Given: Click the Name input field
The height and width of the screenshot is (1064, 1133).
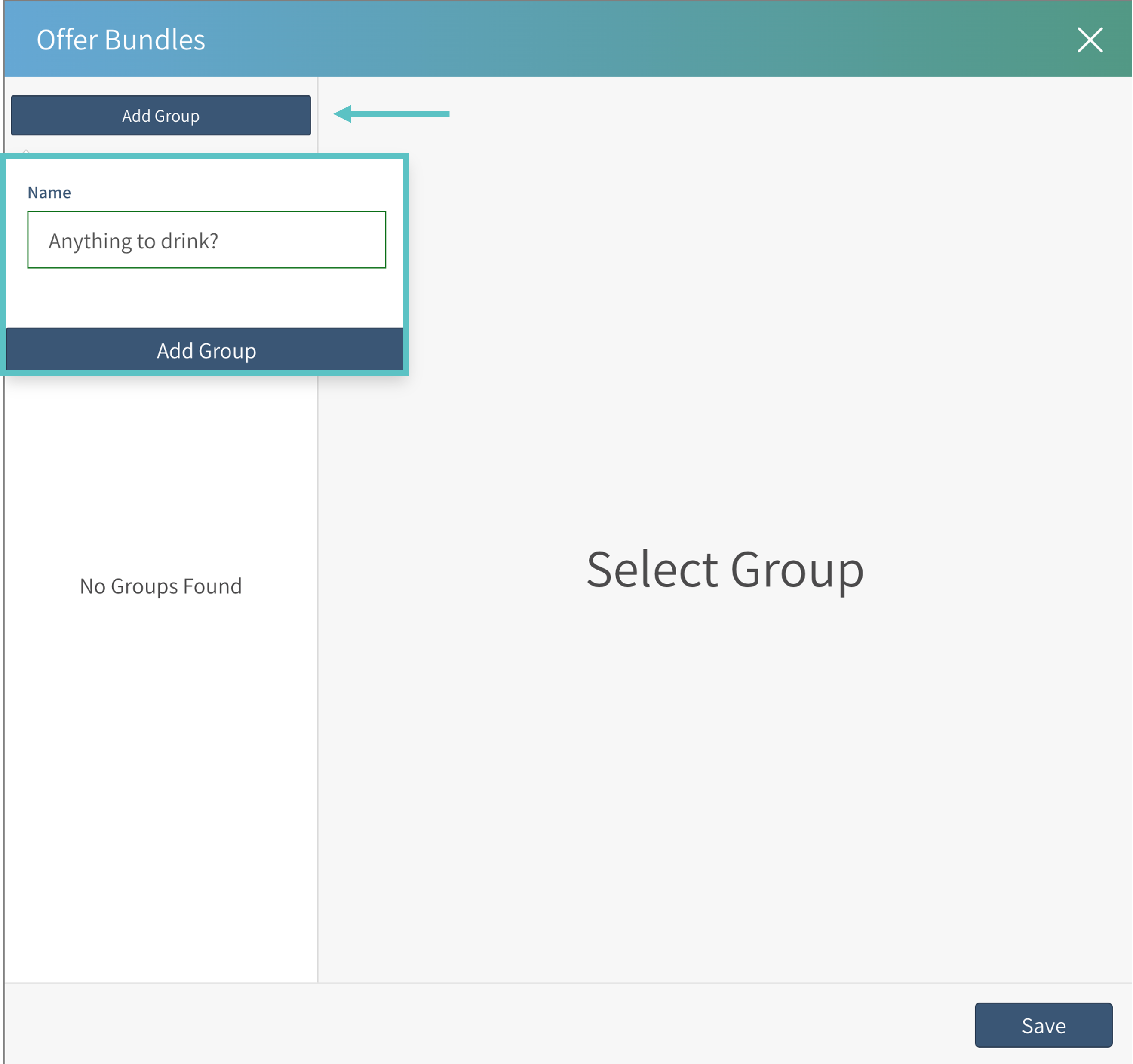Looking at the screenshot, I should pos(207,240).
